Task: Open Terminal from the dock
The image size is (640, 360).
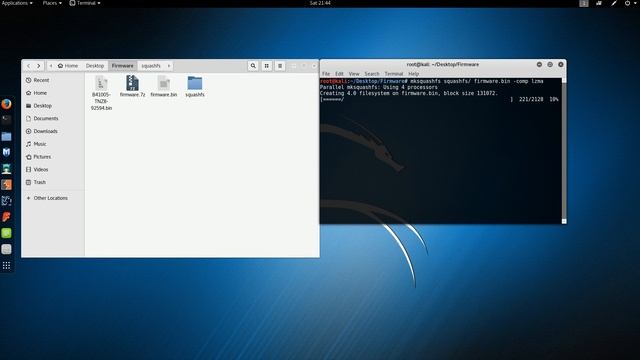Action: click(x=6, y=120)
